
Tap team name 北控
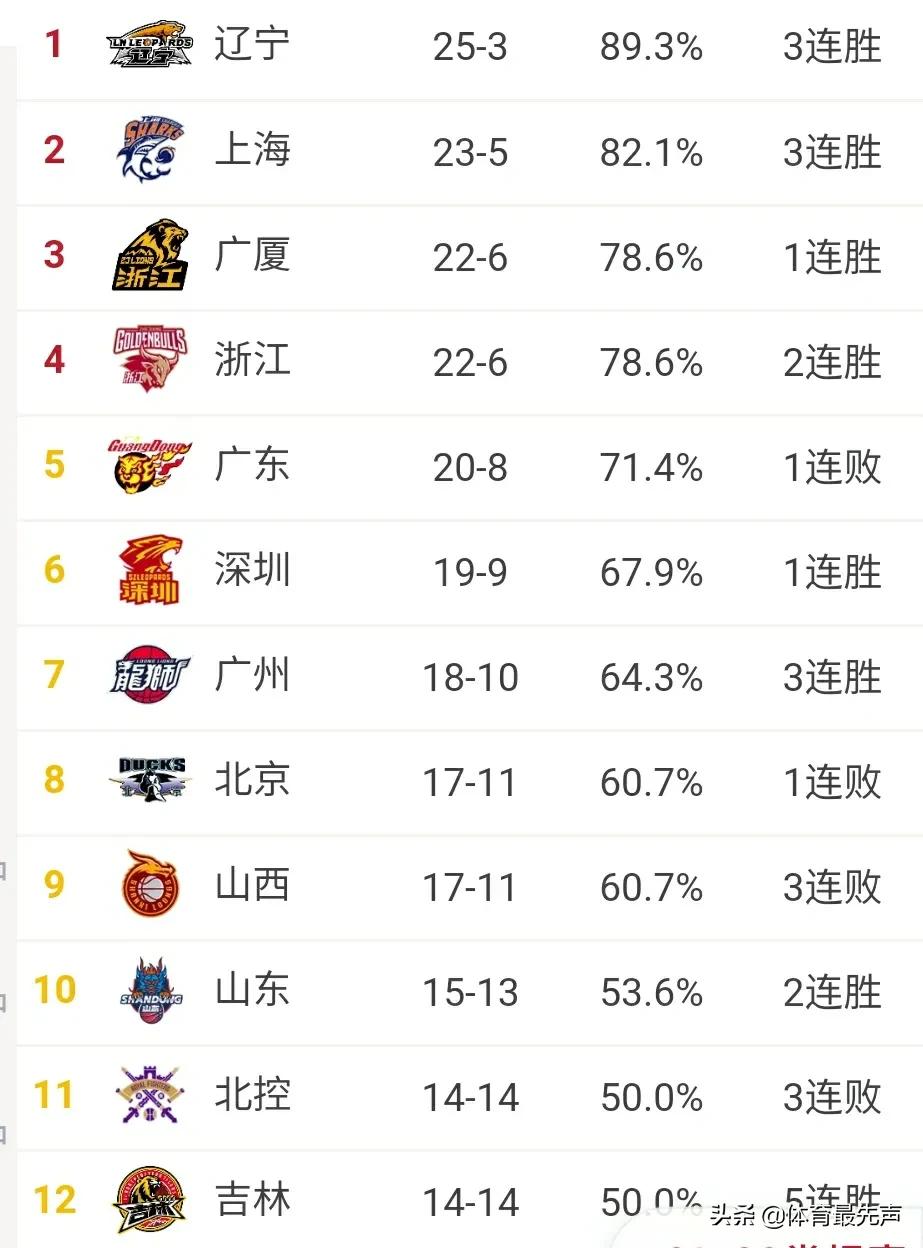click(252, 1095)
